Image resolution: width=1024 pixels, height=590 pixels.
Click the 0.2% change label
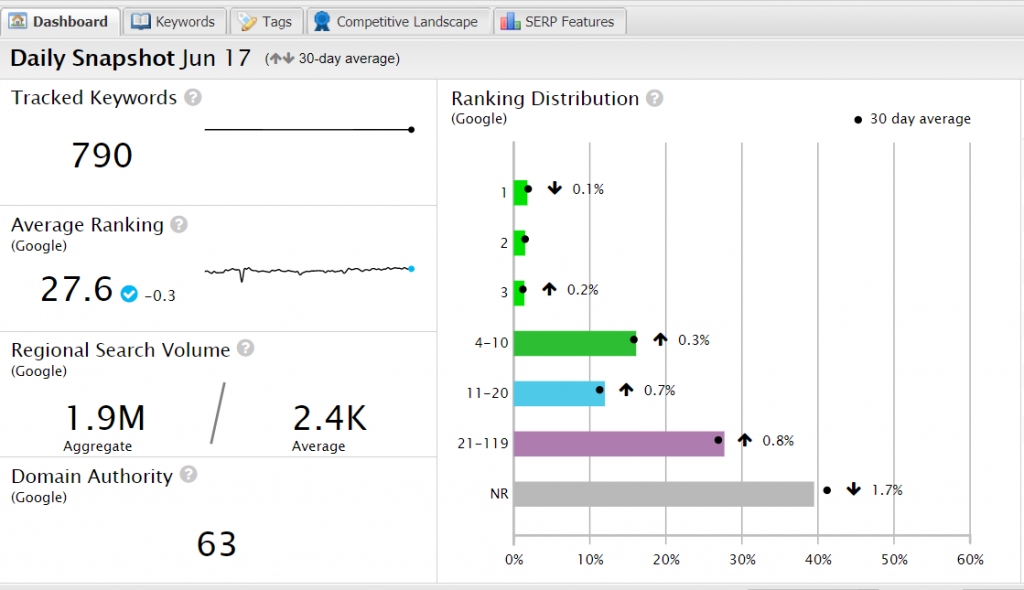[583, 290]
